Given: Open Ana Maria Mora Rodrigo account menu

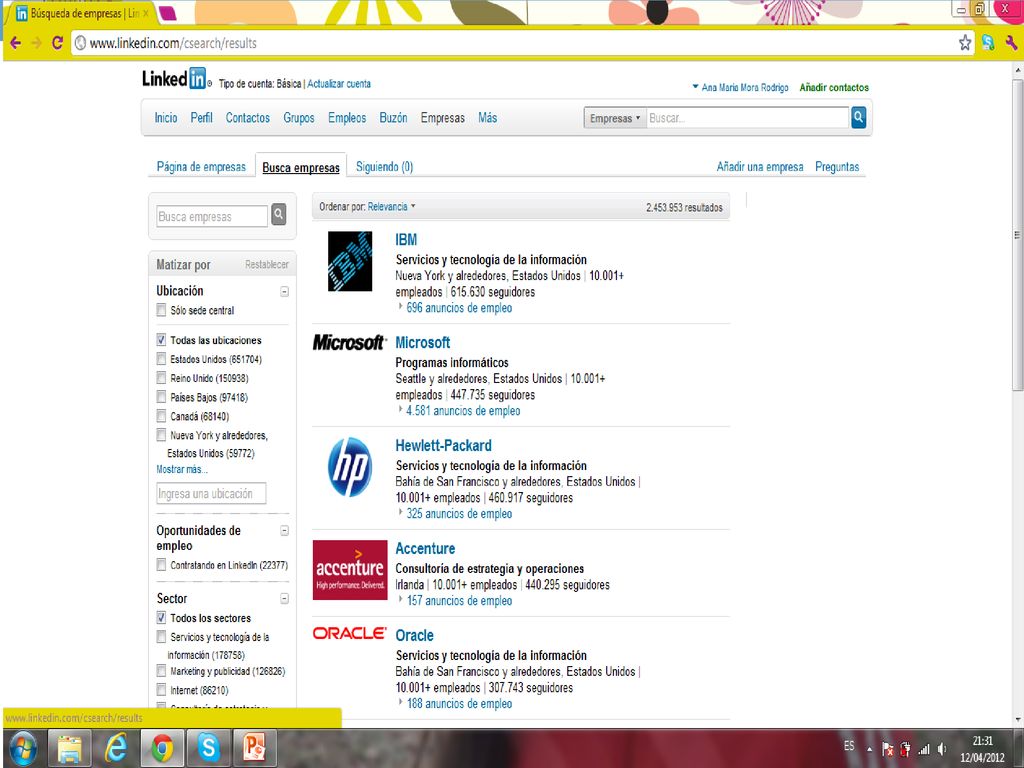Looking at the screenshot, I should pyautogui.click(x=740, y=87).
